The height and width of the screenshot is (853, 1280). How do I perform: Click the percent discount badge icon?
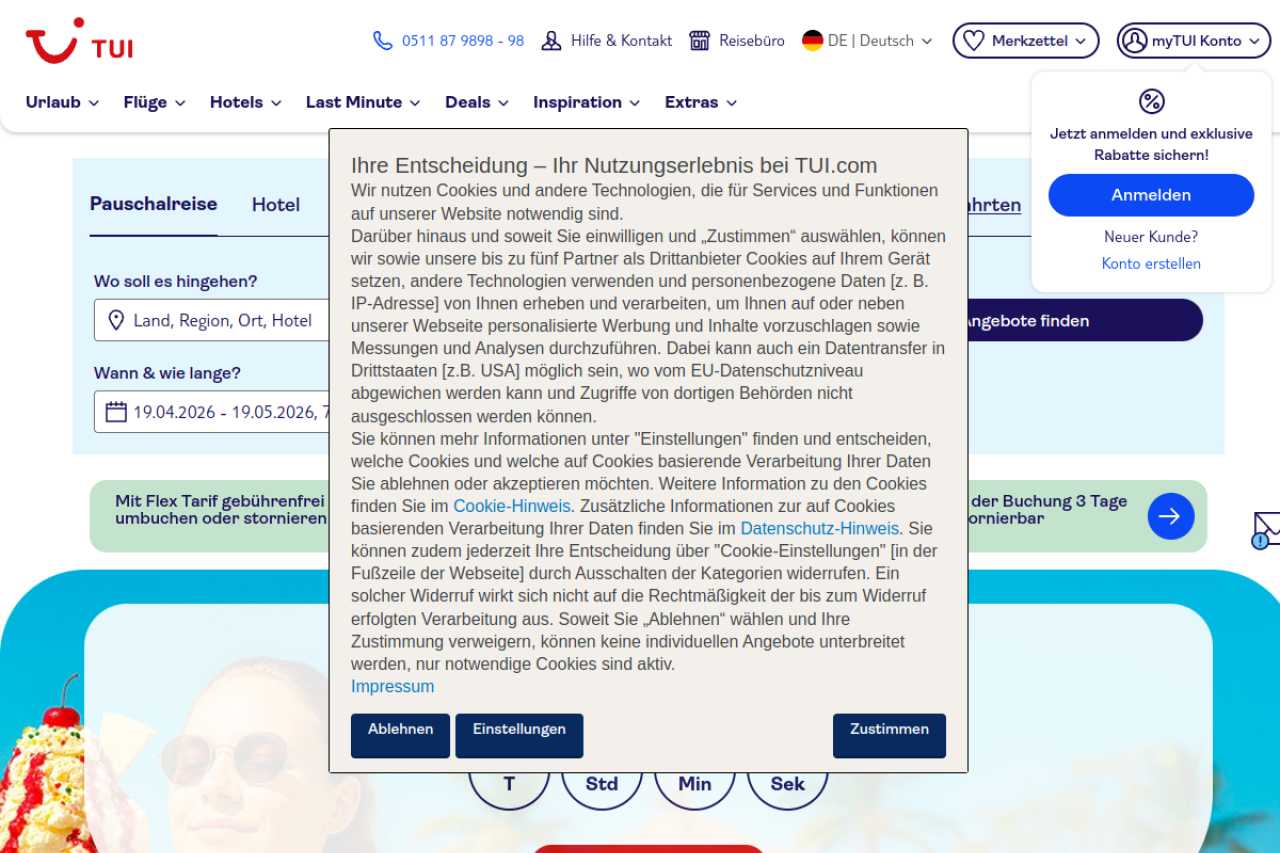click(1152, 101)
